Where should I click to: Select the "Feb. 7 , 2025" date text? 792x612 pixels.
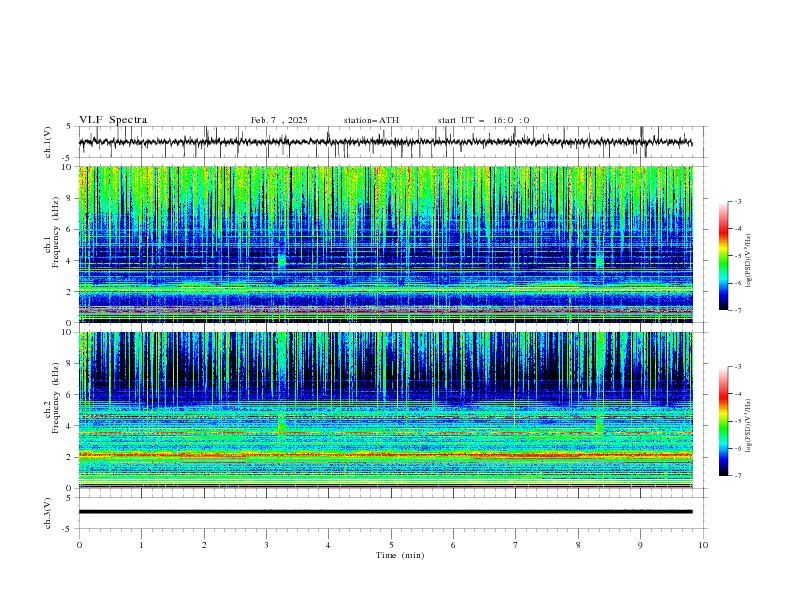279,120
